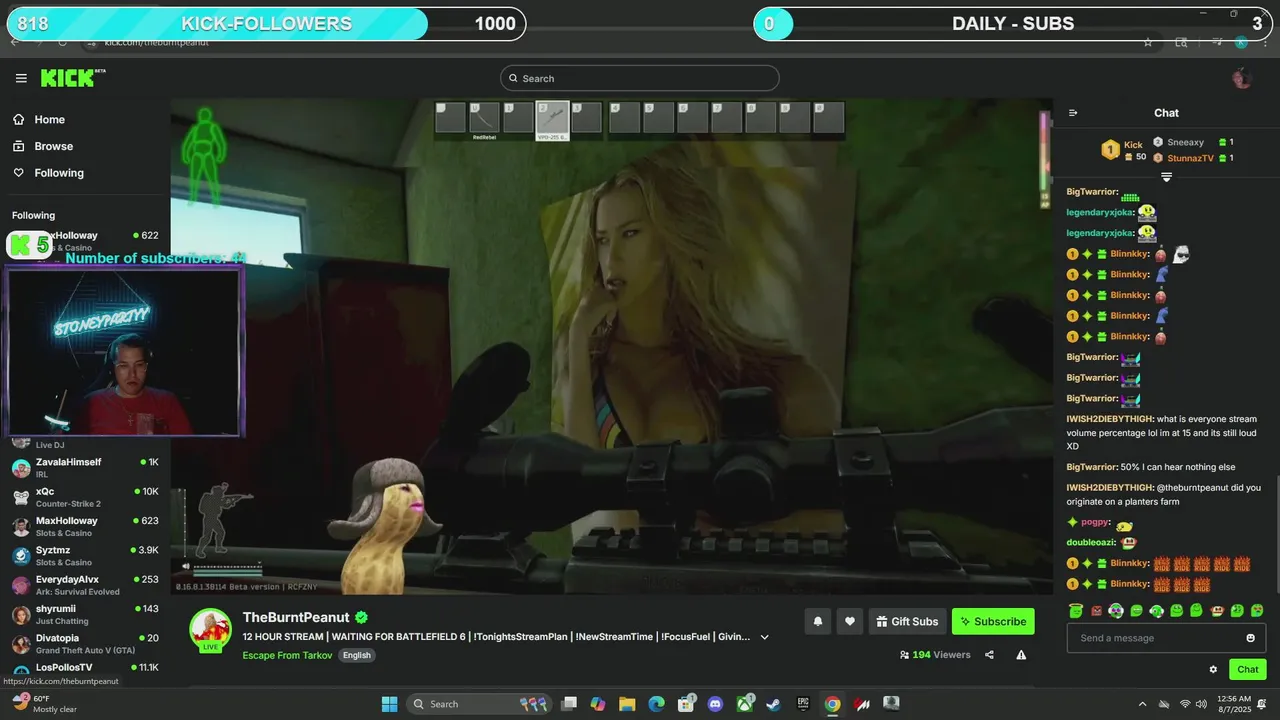This screenshot has width=1280, height=720.
Task: Pick the halo green emote
Action: pyautogui.click(x=1076, y=611)
